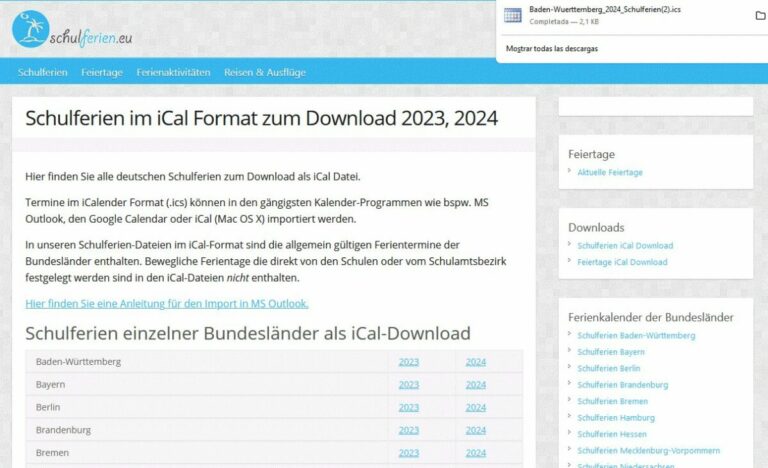Click the Downloads sidebar heading
The image size is (768, 468).
pyautogui.click(x=596, y=227)
